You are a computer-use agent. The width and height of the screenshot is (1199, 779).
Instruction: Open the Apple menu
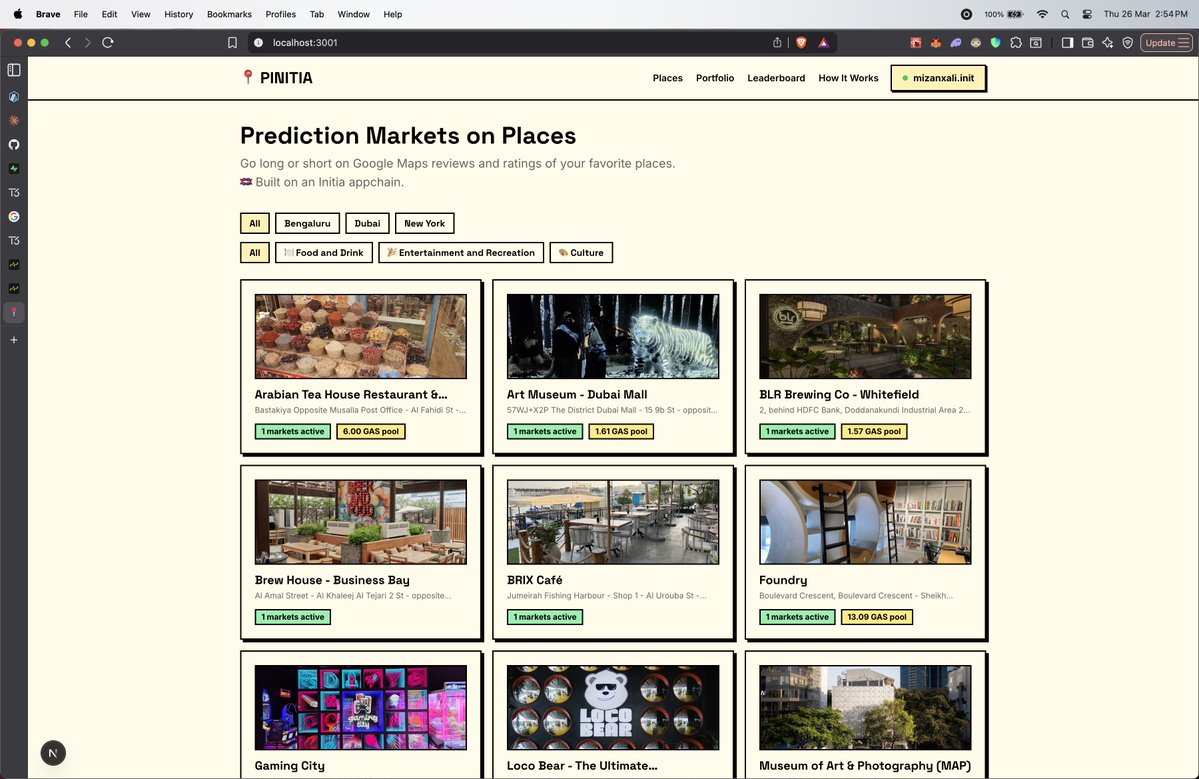click(18, 14)
